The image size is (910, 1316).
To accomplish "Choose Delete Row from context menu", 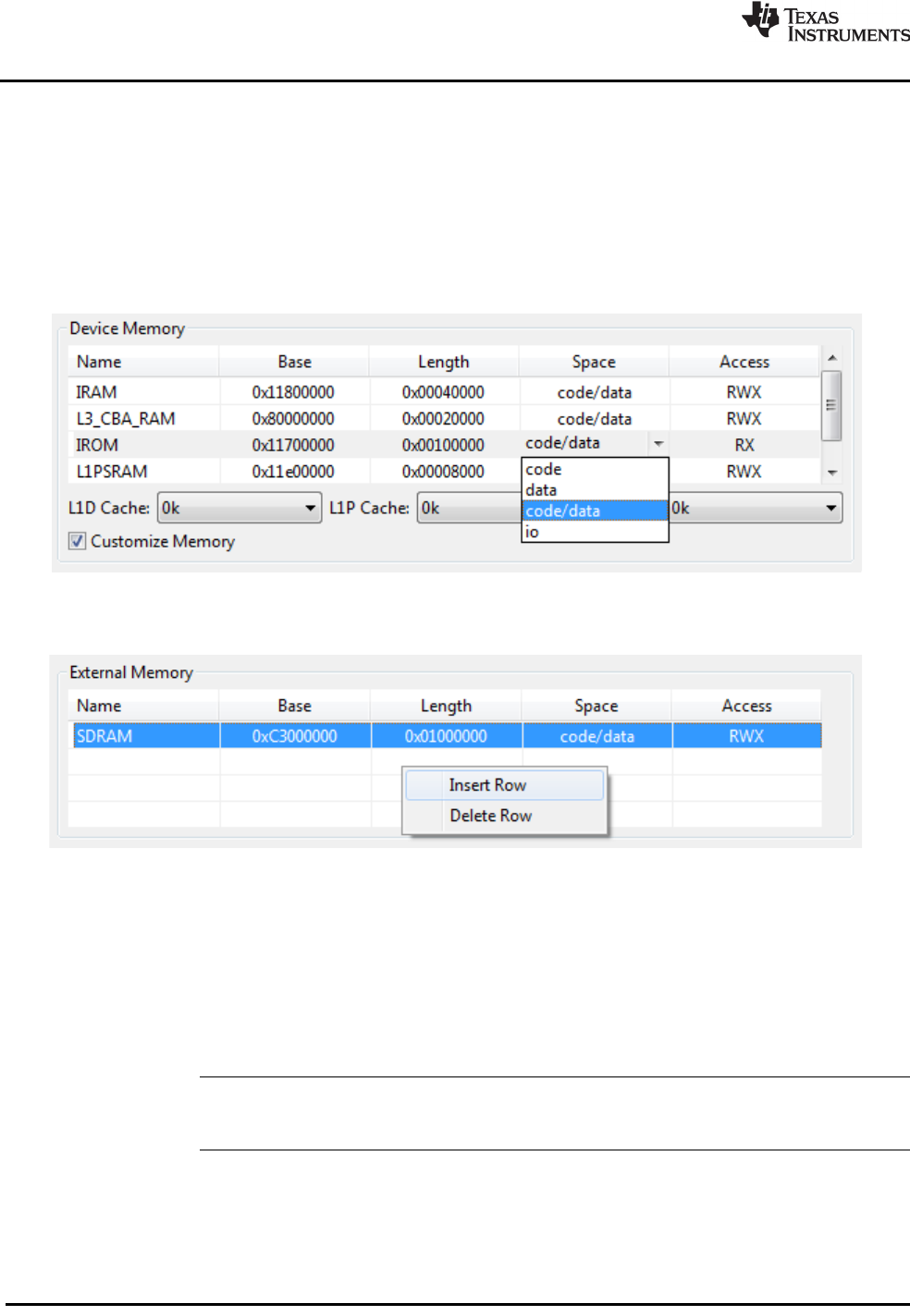I will (x=505, y=816).
